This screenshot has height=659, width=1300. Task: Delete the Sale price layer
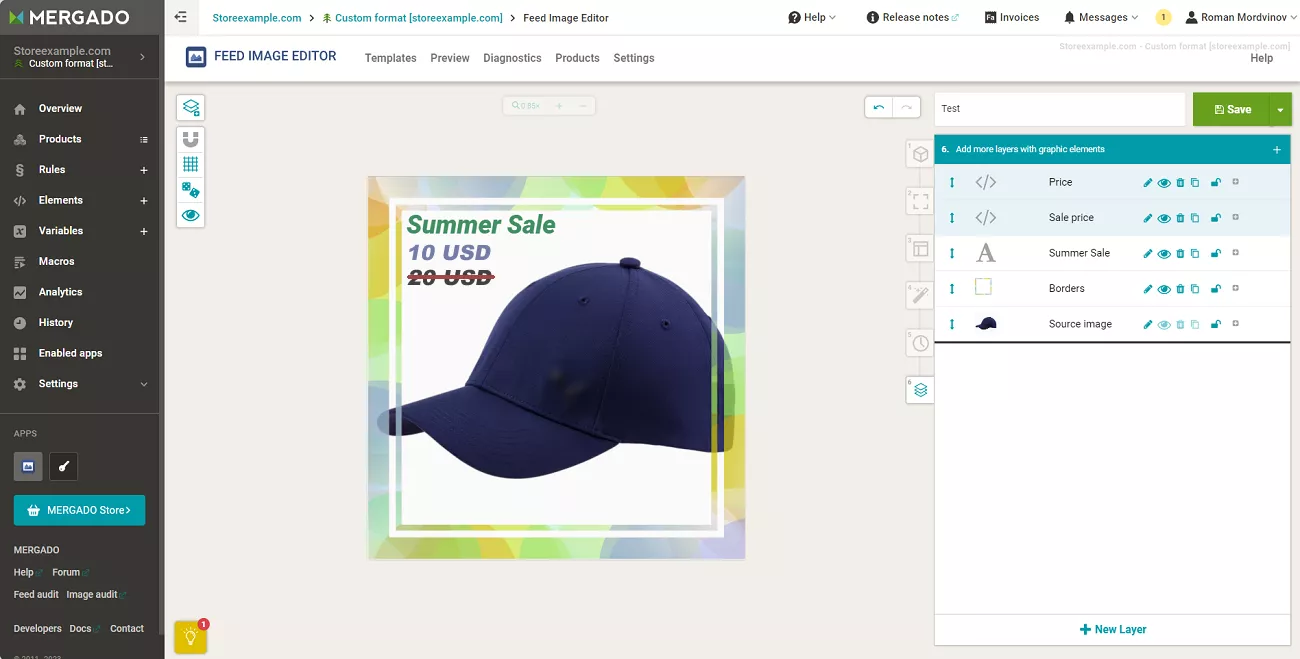(1180, 218)
